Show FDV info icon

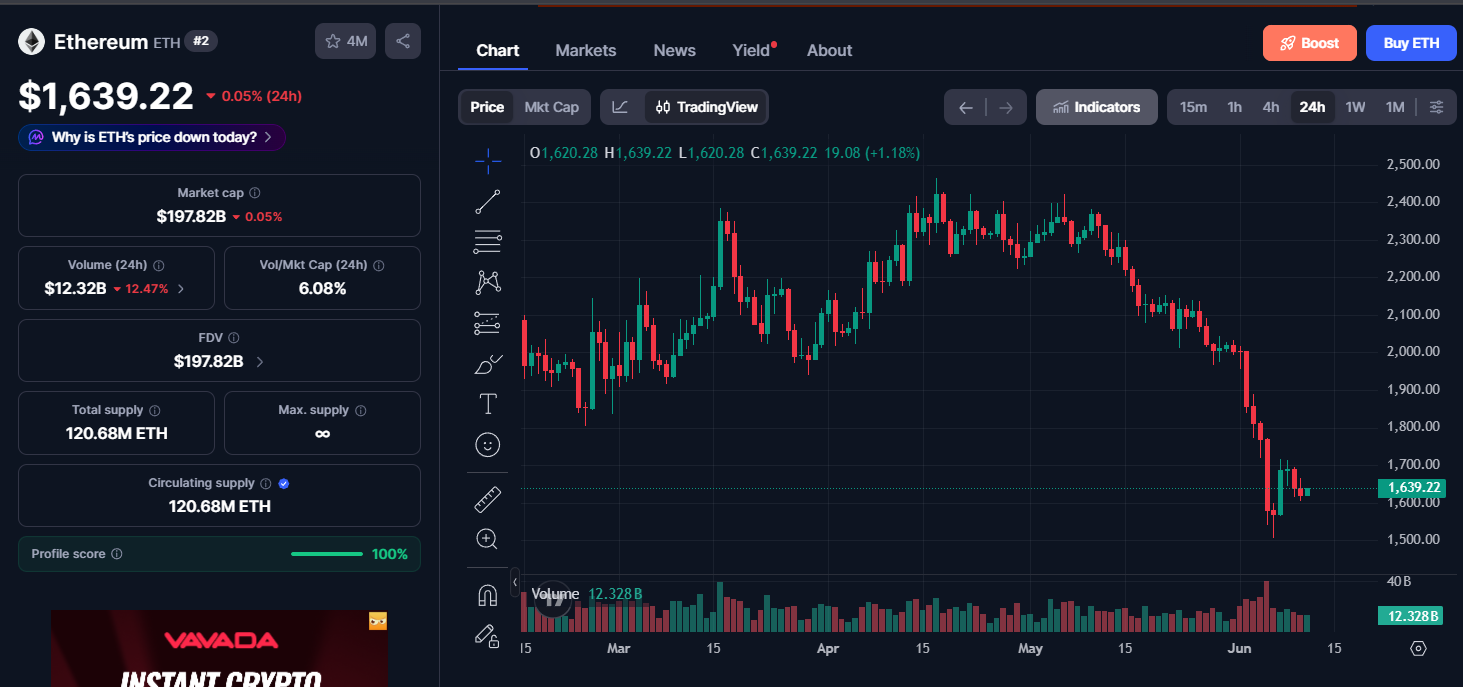(x=233, y=338)
